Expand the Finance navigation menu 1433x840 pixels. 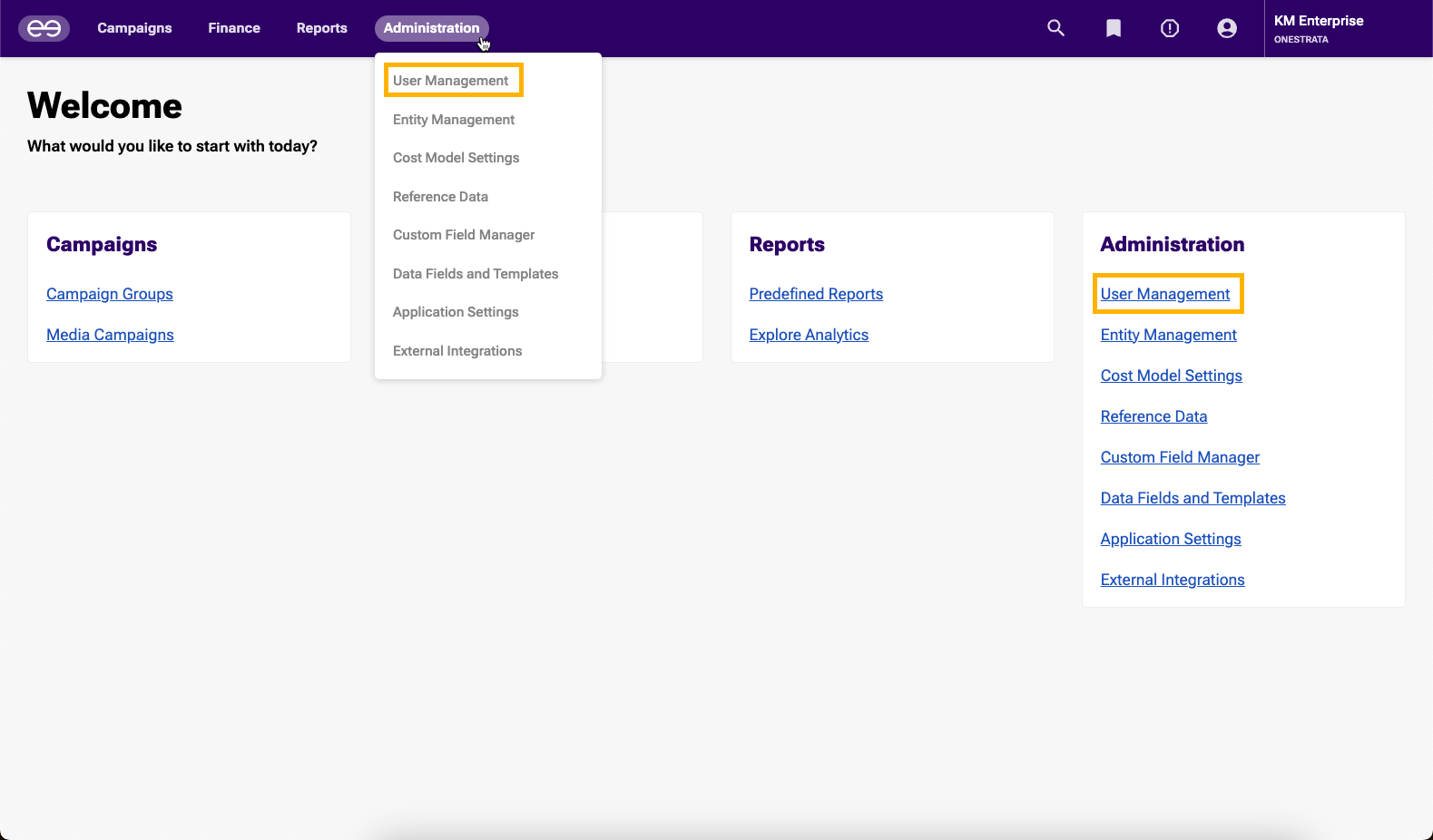click(234, 28)
